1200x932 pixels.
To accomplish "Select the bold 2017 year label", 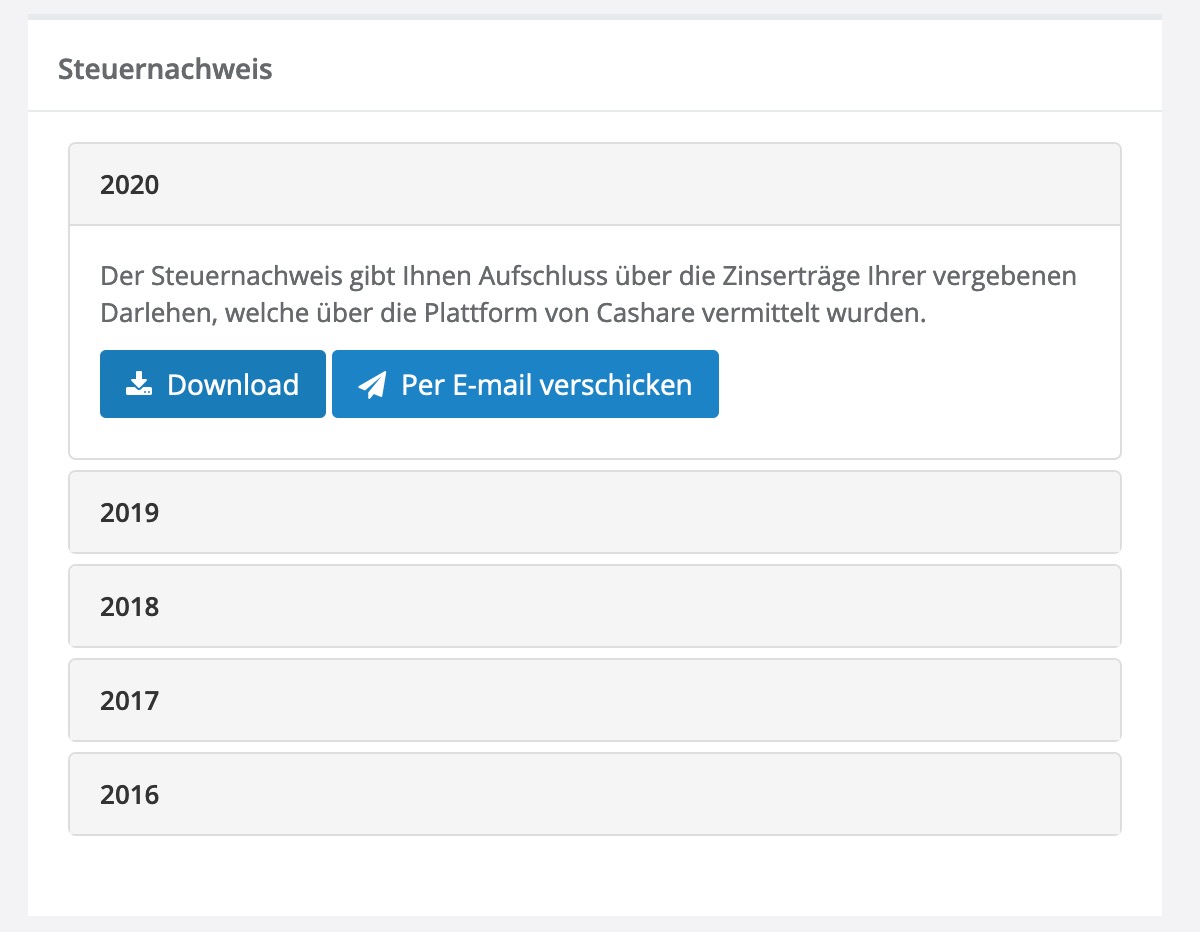I will tap(130, 700).
